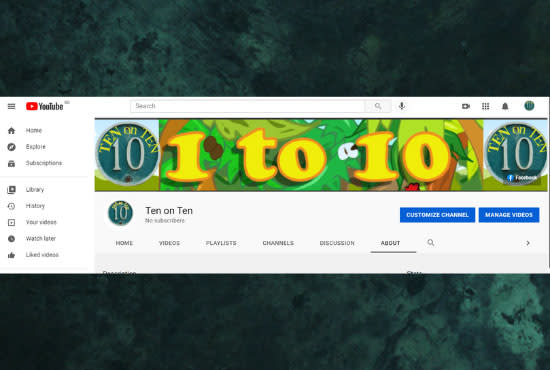The image size is (550, 370).
Task: Click the Liked videos thumbs-up icon
Action: (x=11, y=255)
